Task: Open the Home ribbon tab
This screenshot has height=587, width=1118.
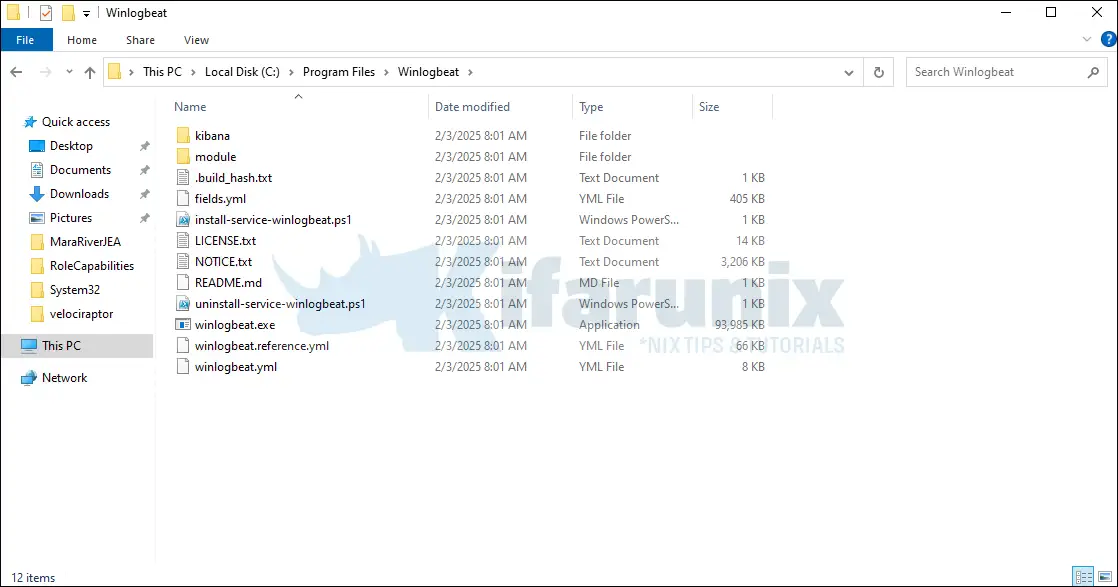Action: (82, 40)
